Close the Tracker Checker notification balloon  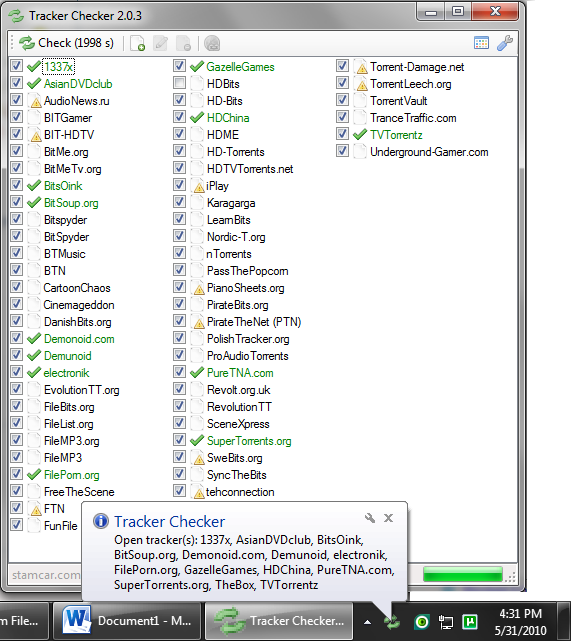388,518
